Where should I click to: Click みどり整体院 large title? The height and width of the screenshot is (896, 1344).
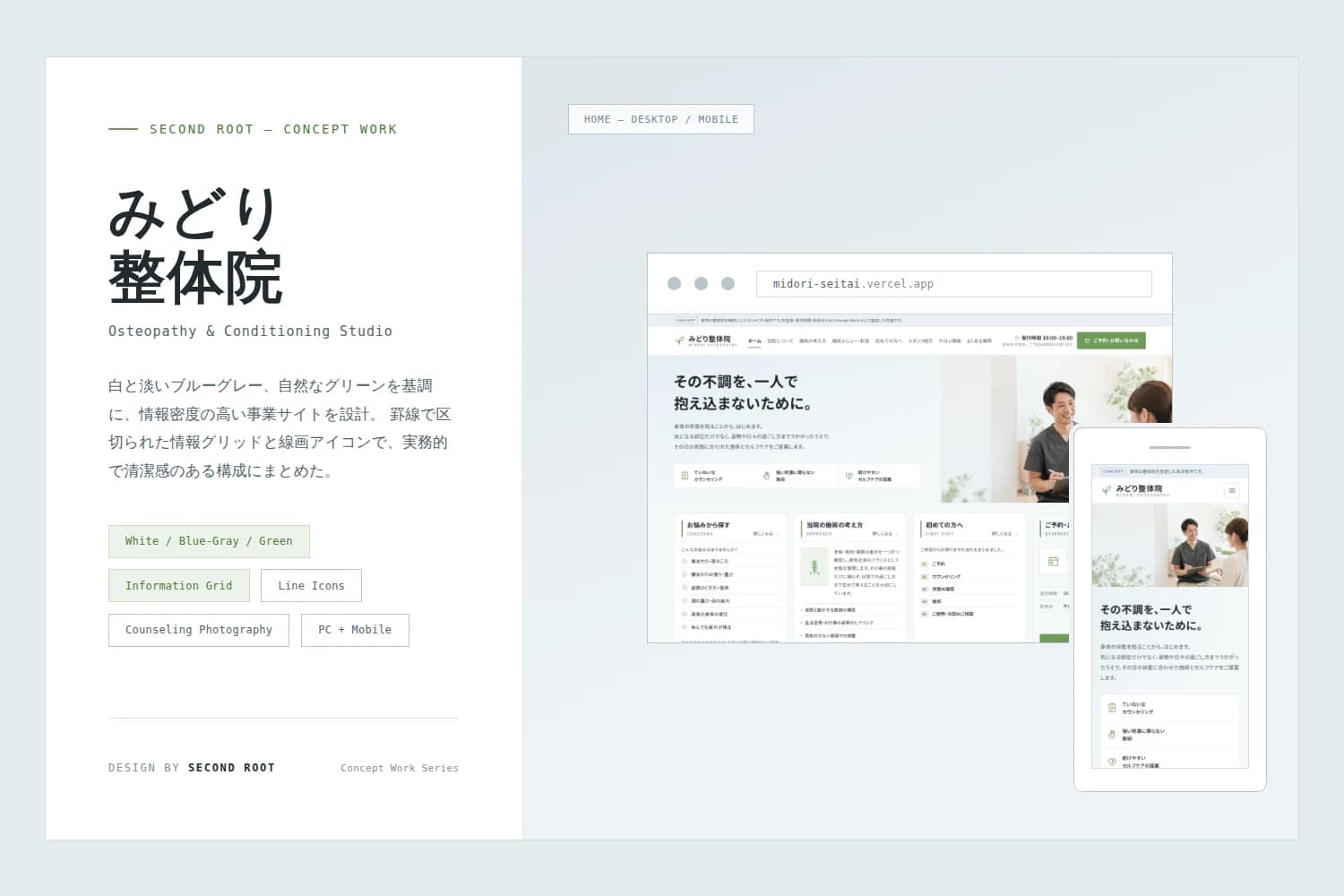coord(195,246)
